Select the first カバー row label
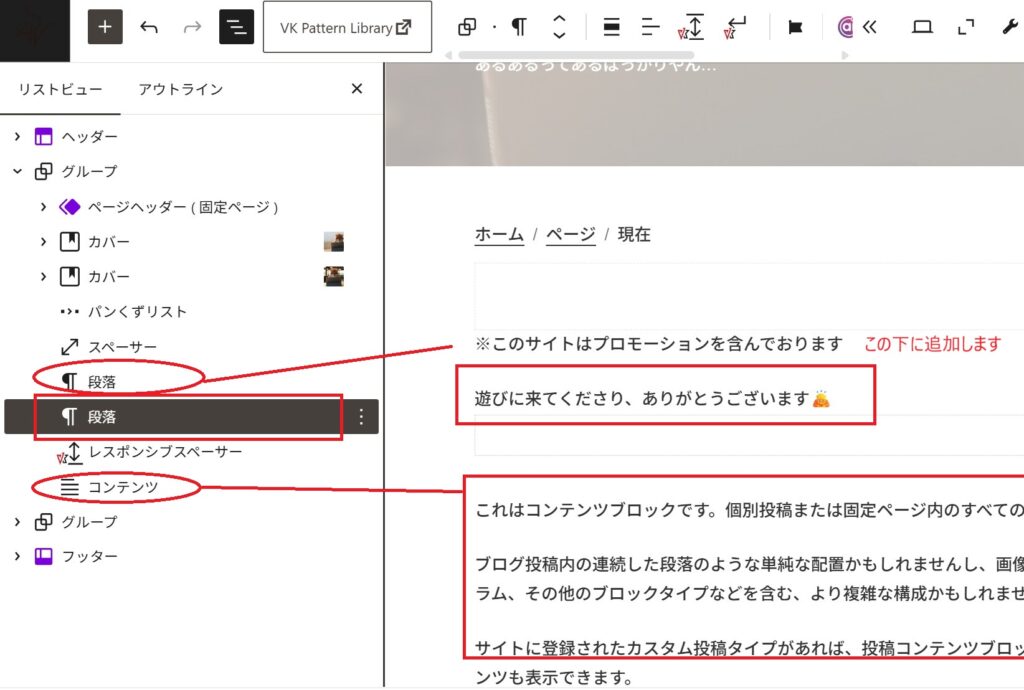Viewport: 1024px width, 690px height. click(x=108, y=242)
